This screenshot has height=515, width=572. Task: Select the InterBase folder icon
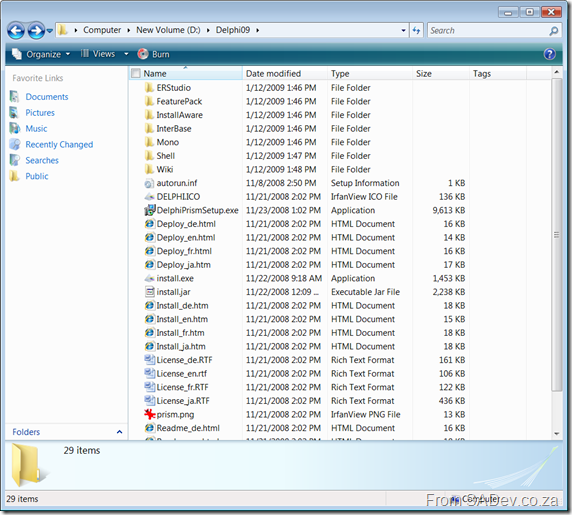(x=149, y=128)
